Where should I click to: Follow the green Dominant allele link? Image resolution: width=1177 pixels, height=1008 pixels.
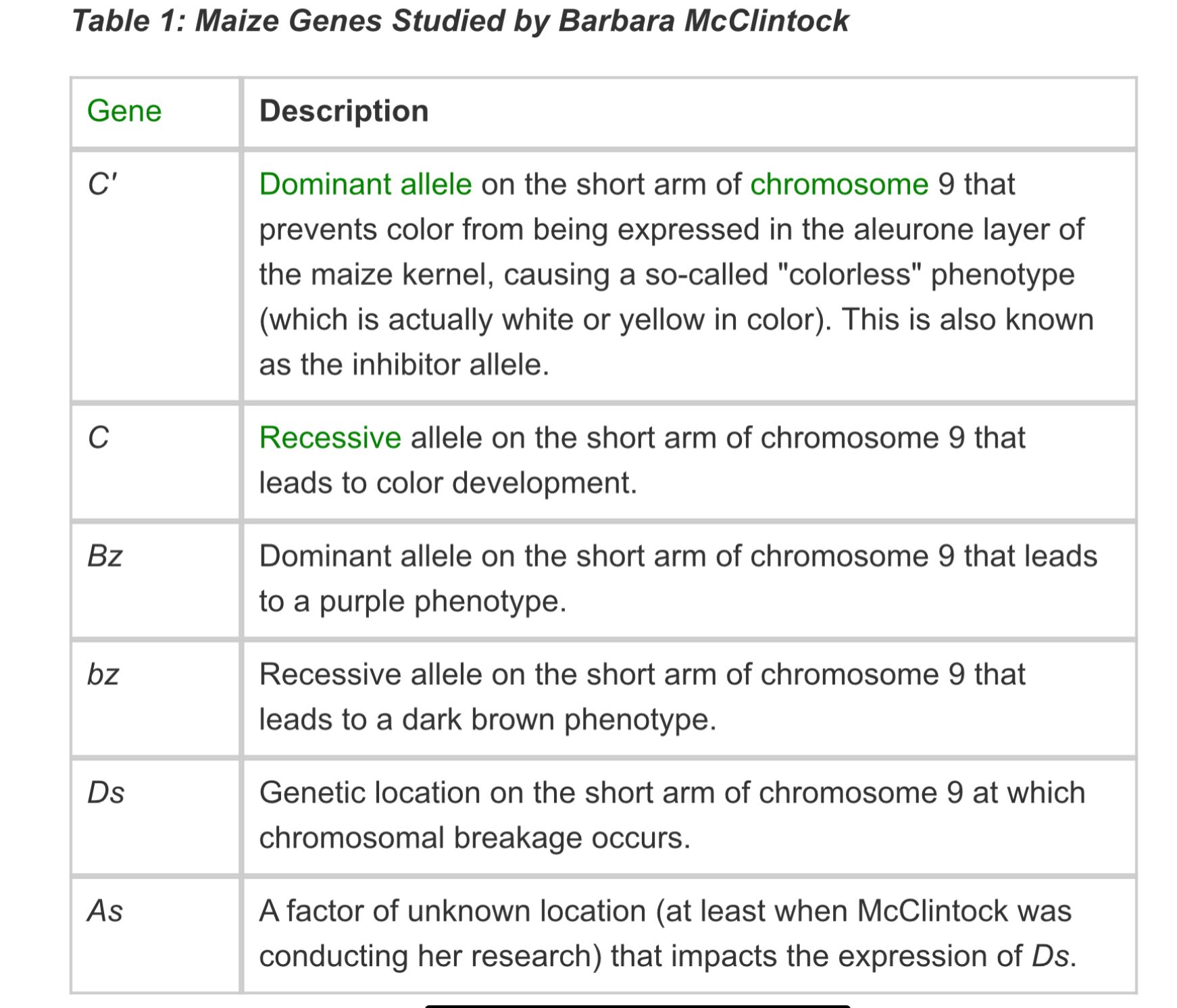click(x=365, y=184)
